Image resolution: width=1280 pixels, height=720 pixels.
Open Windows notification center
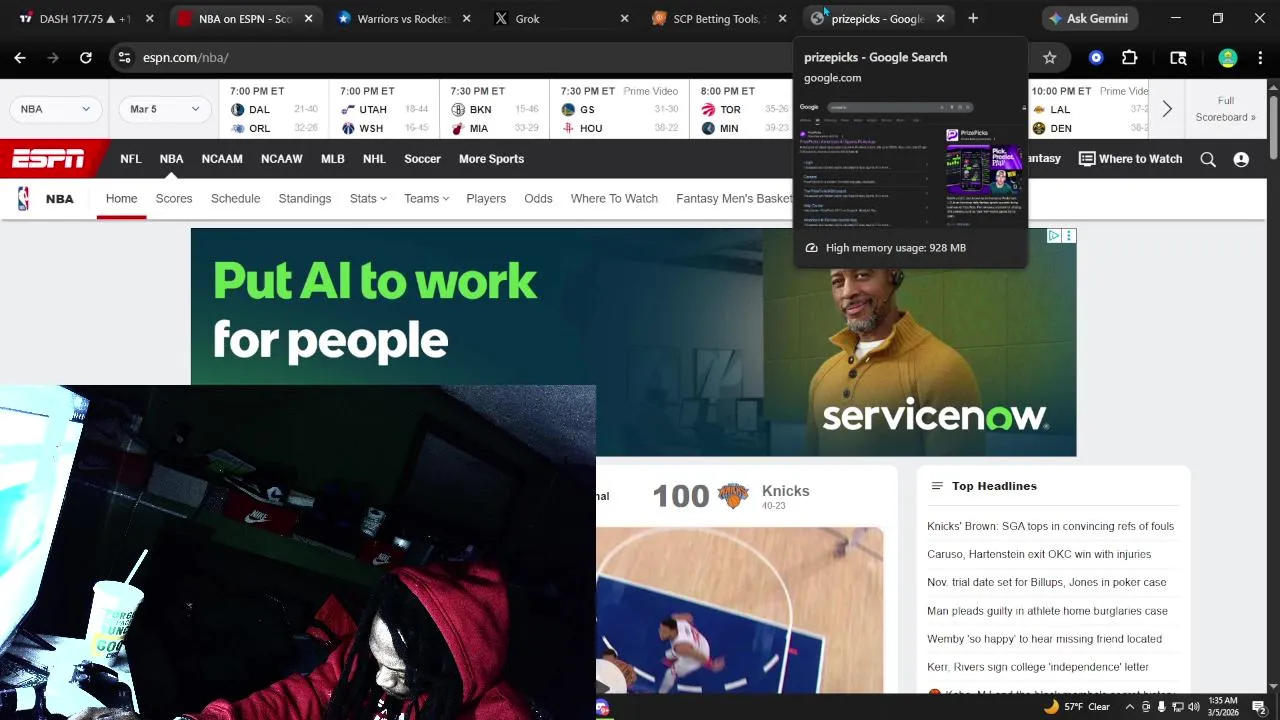coord(1259,707)
